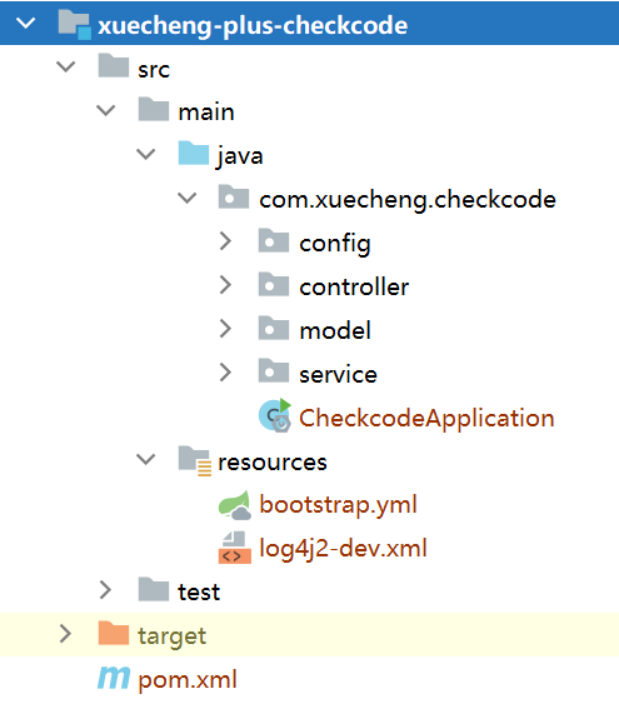This screenshot has width=619, height=704.
Task: Expand the test folder arrow
Action: point(106,590)
